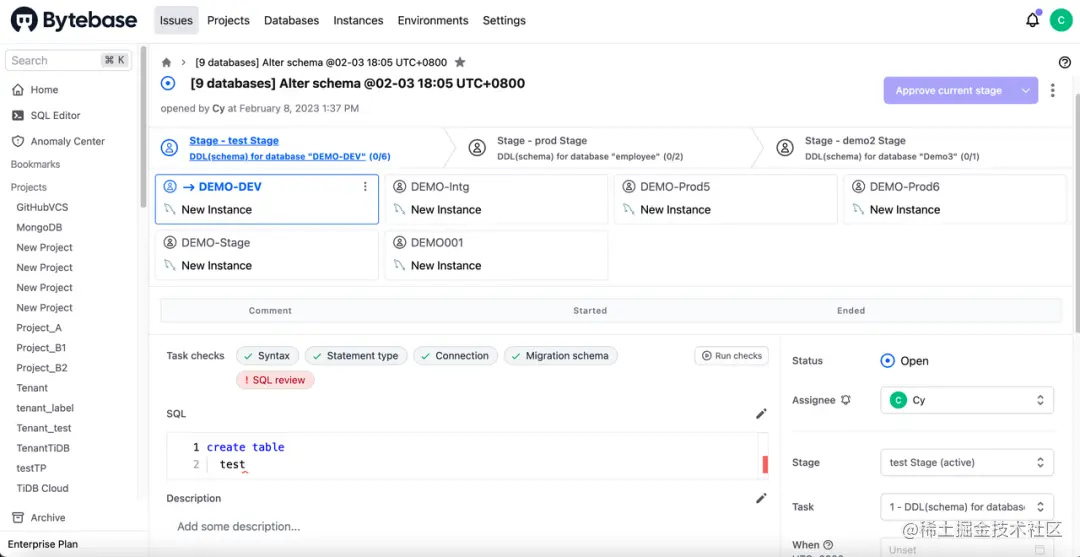
Task: Click the DEMO001 approval icon
Action: point(399,242)
